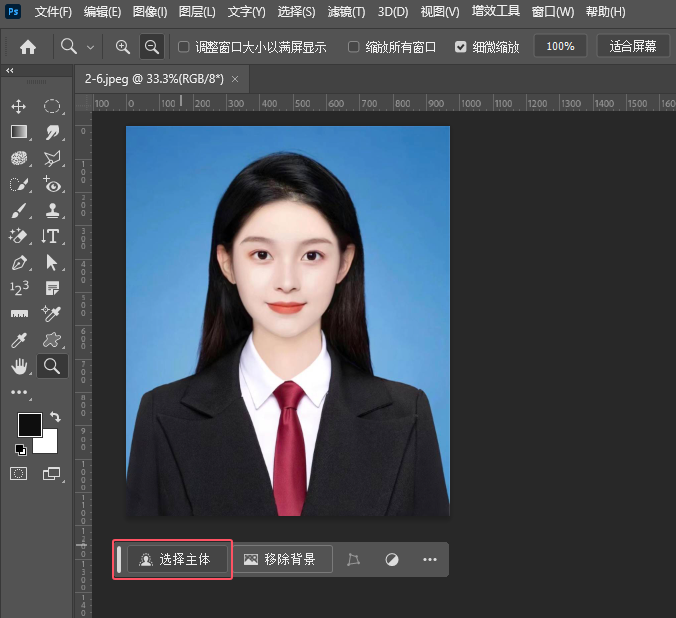Select the Gradient tool
The width and height of the screenshot is (676, 618).
19,132
